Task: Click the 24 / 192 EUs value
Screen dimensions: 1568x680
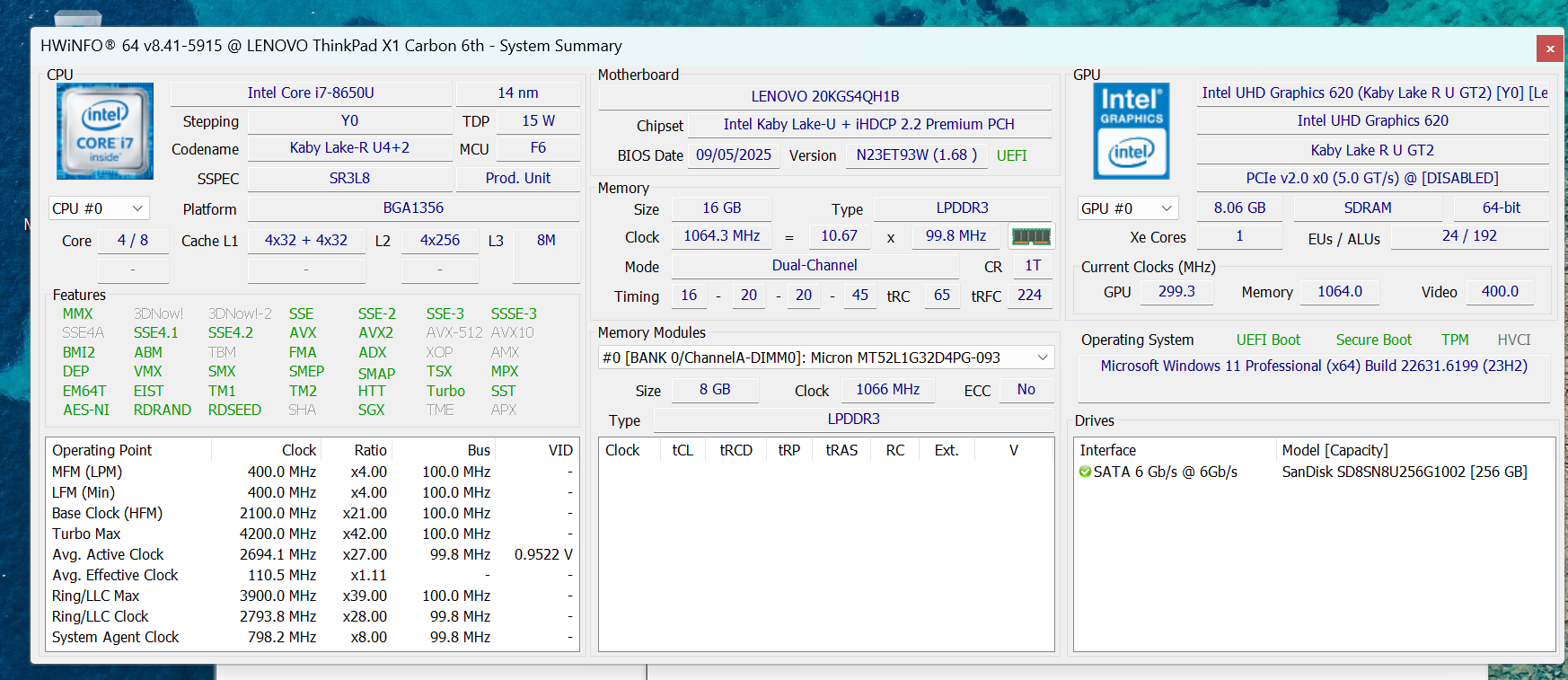Action: (x=1470, y=235)
